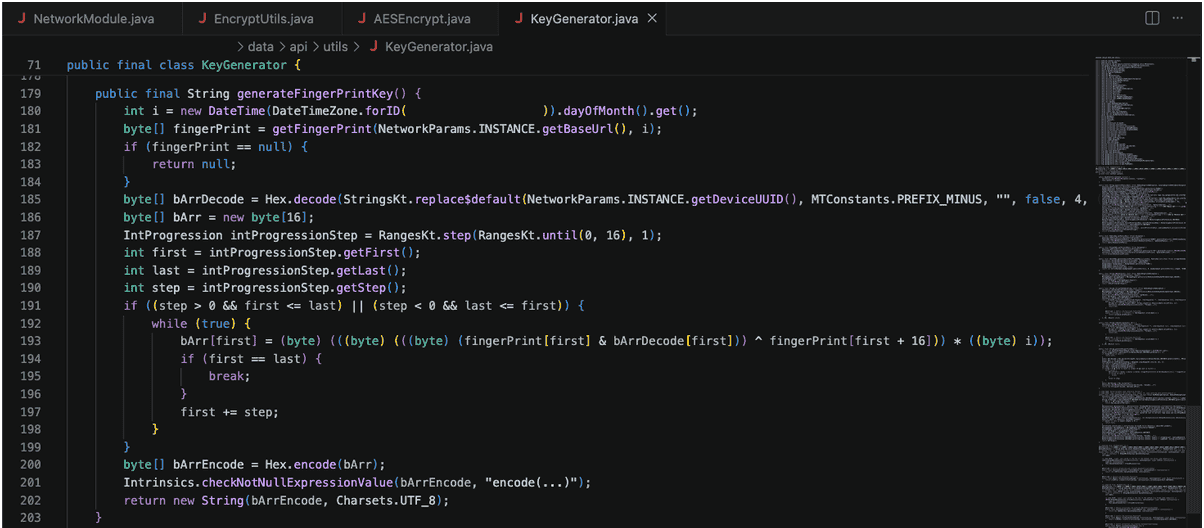Click the method name generateFingerPrintKey
The width and height of the screenshot is (1204, 528).
(x=320, y=94)
